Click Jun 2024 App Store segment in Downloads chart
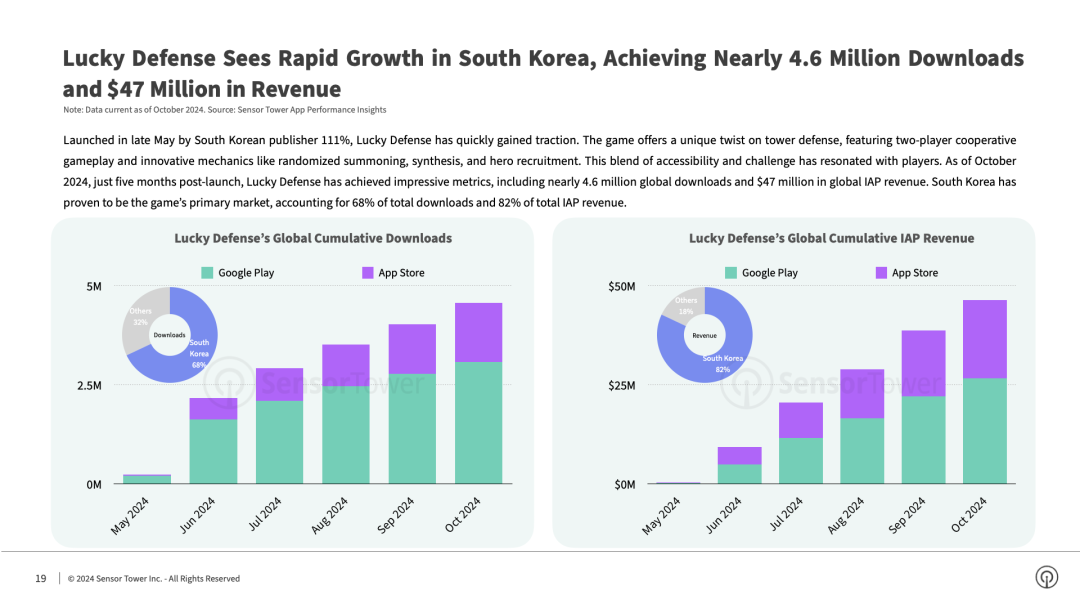 pos(214,408)
